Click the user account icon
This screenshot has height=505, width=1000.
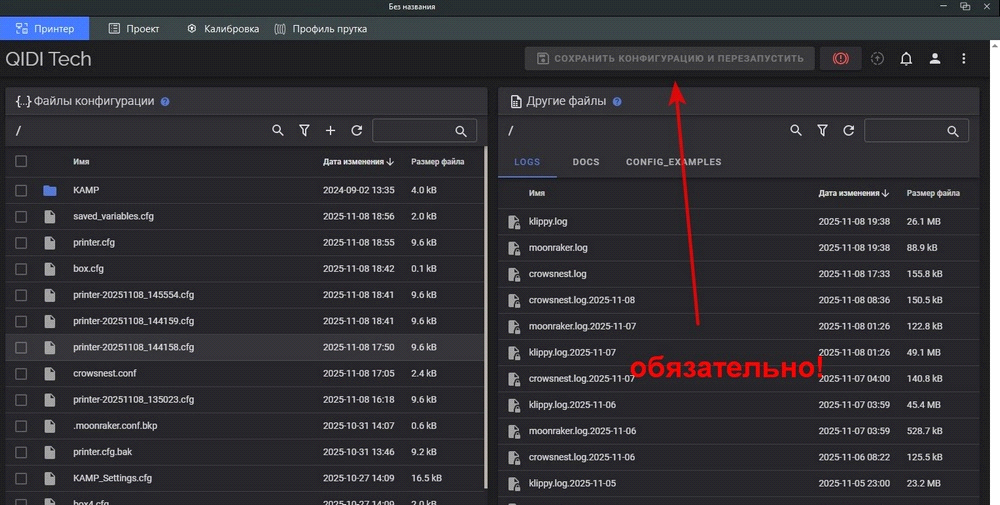click(x=935, y=59)
